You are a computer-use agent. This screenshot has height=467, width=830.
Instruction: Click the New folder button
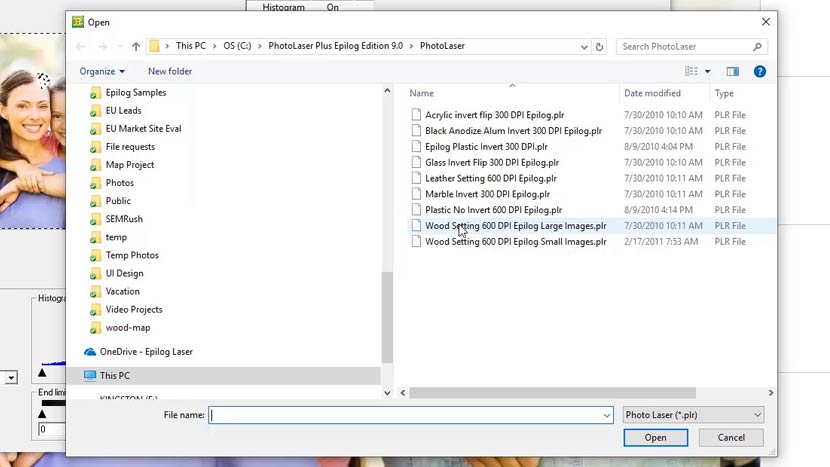coord(170,71)
